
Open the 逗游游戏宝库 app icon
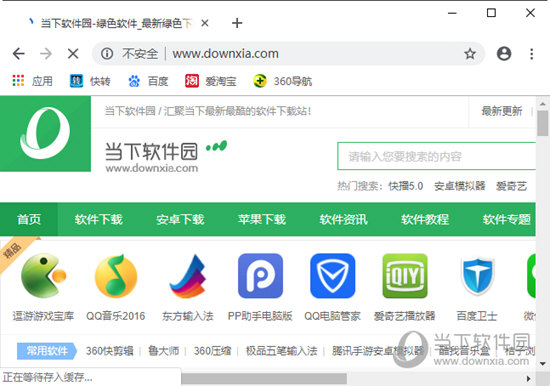tap(43, 276)
